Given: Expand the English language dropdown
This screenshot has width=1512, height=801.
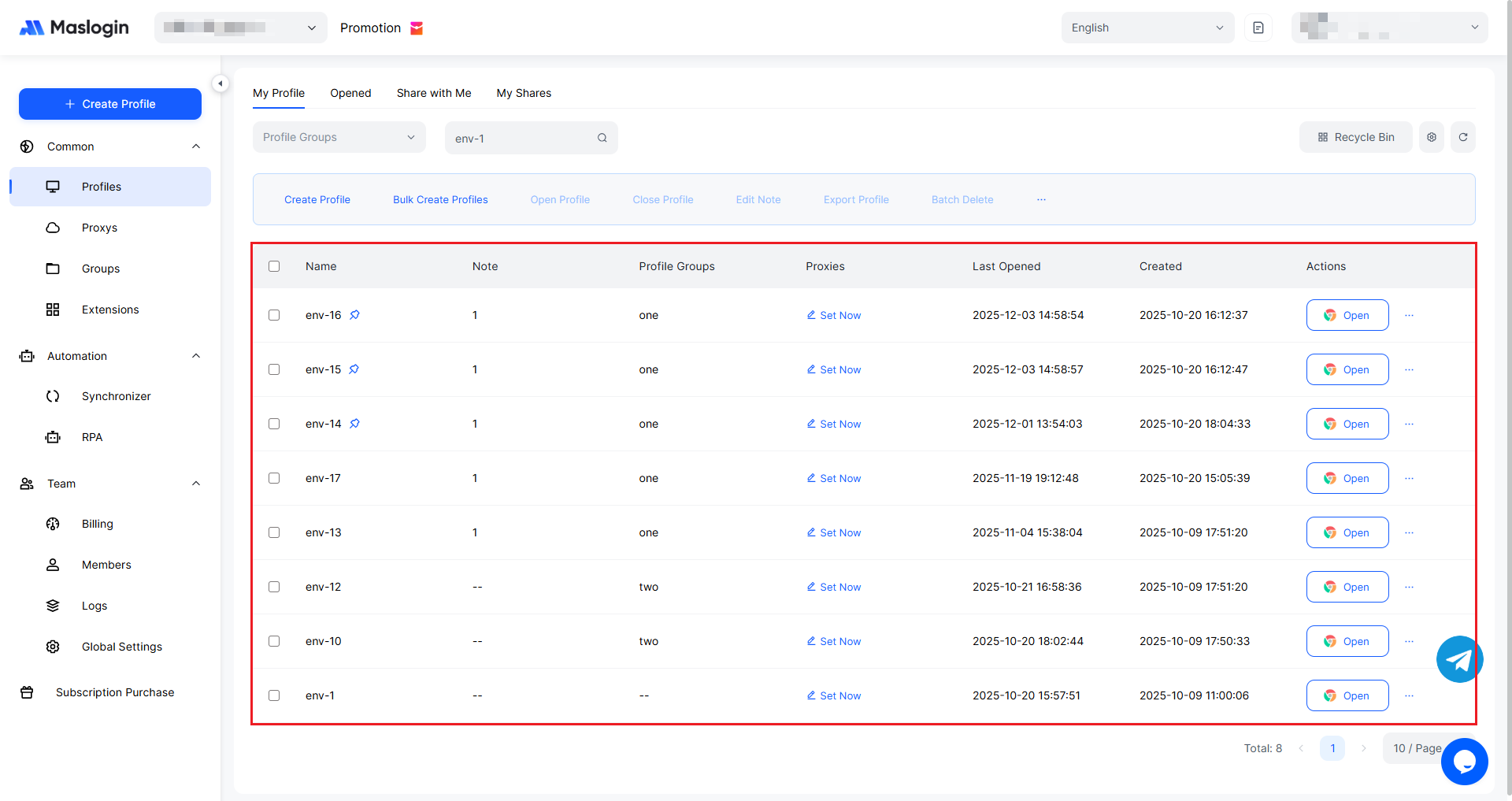Looking at the screenshot, I should (x=1147, y=28).
